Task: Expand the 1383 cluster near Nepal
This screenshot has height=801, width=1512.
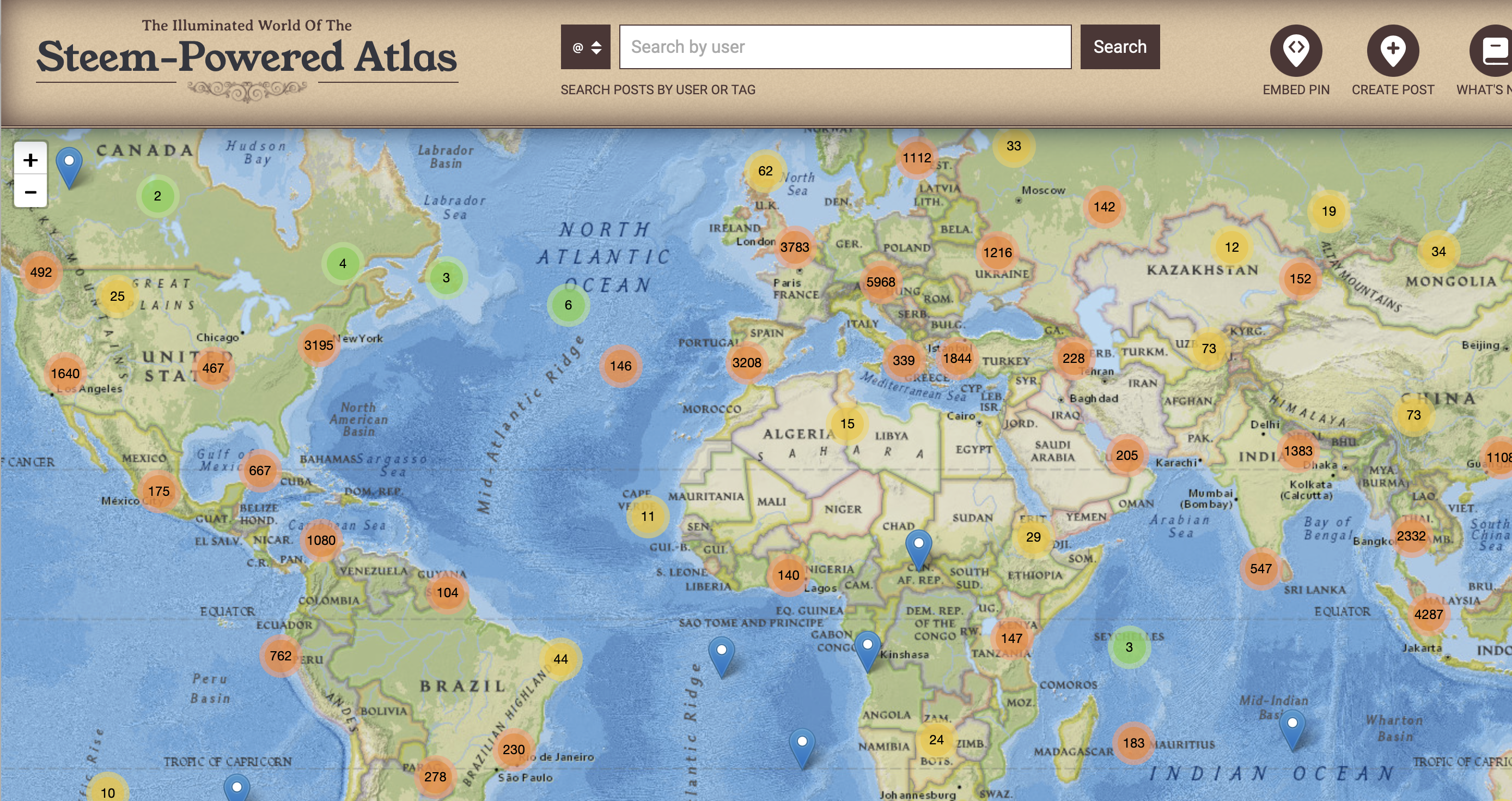Action: point(1298,451)
